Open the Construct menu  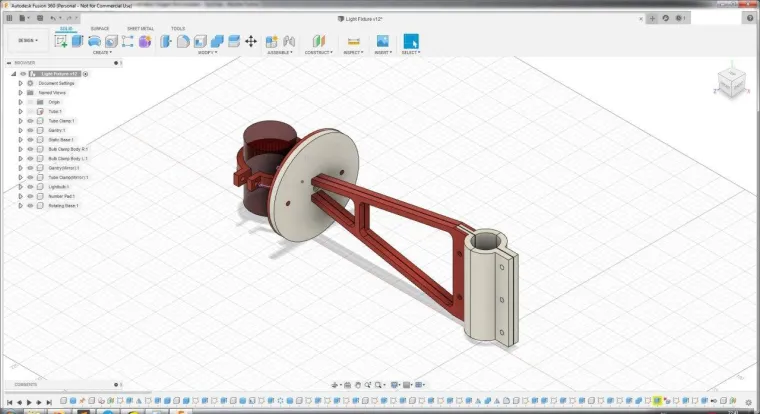pyautogui.click(x=319, y=52)
